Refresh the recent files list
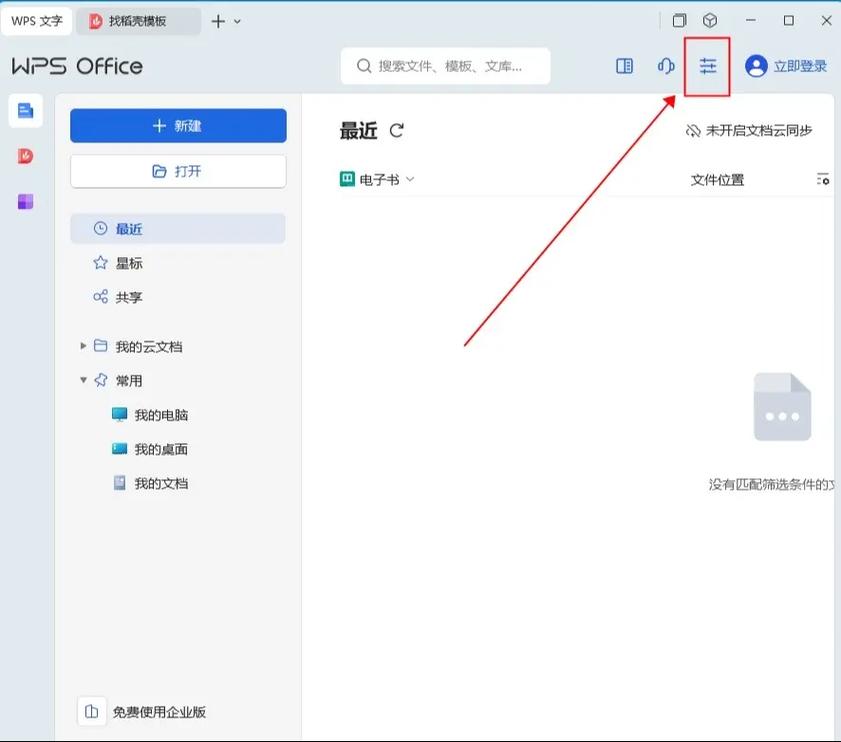Viewport: 841px width, 742px height. [396, 130]
